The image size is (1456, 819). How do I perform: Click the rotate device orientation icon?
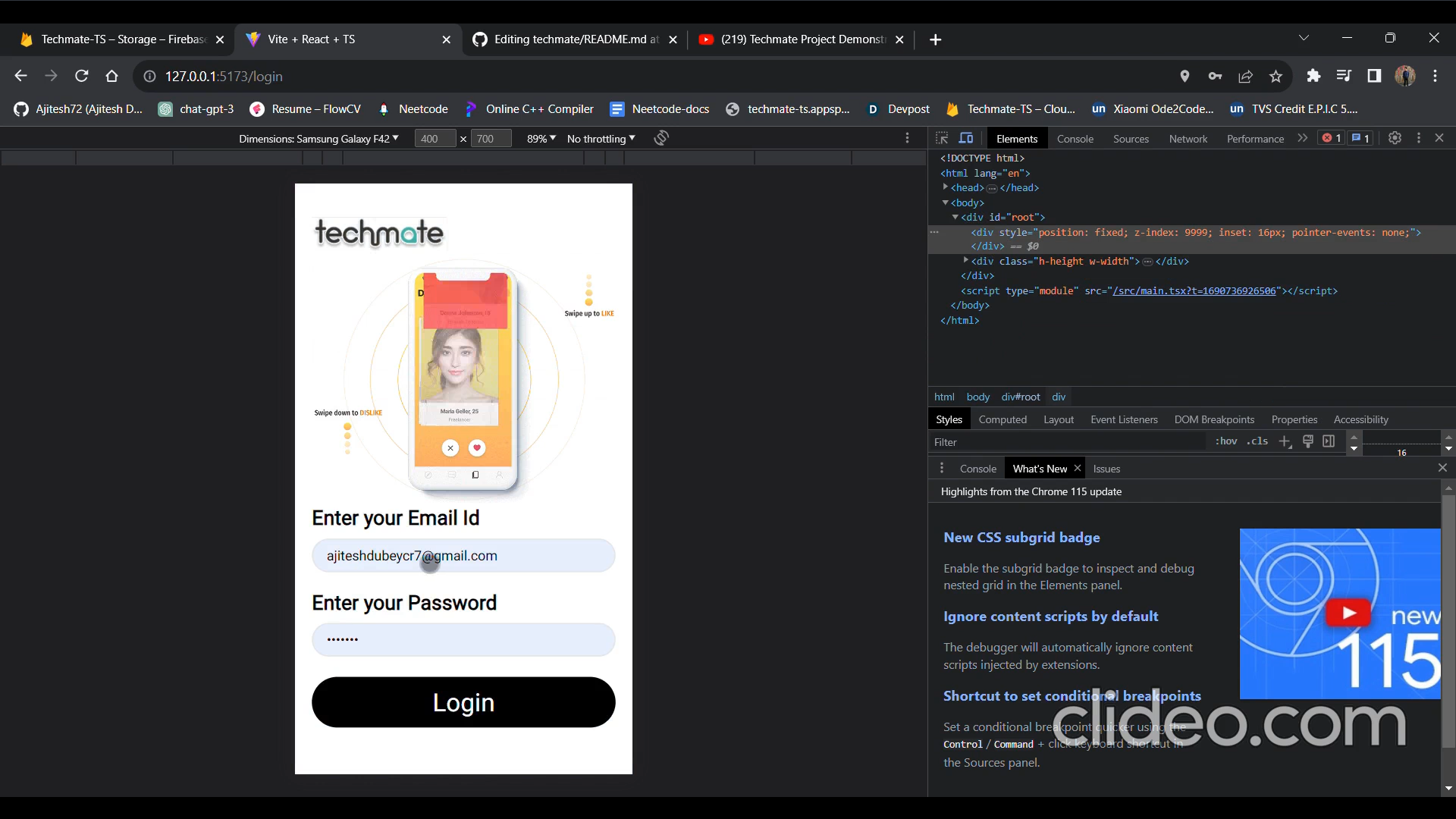tap(661, 138)
